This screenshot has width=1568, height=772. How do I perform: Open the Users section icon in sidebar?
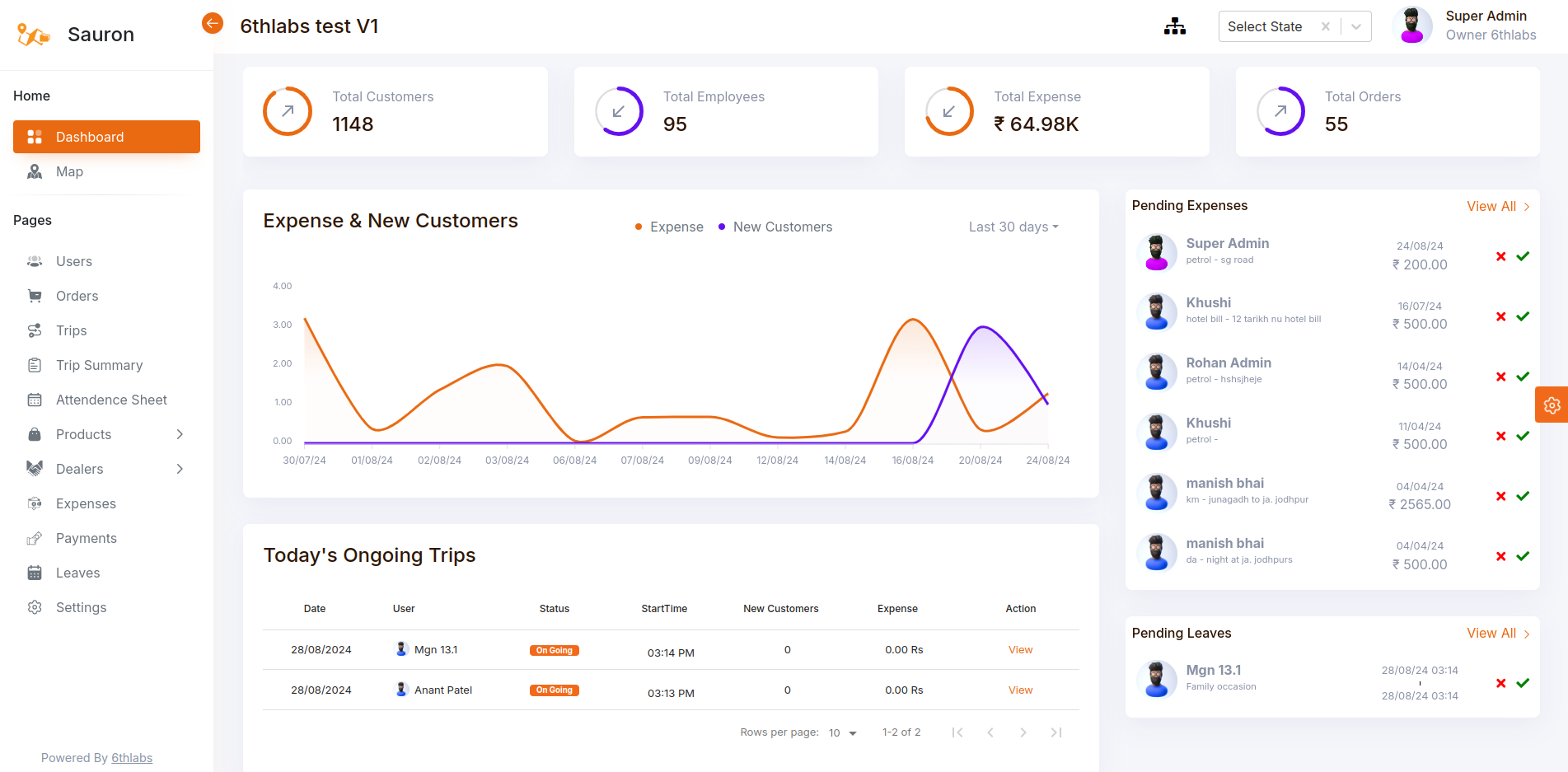(x=35, y=261)
